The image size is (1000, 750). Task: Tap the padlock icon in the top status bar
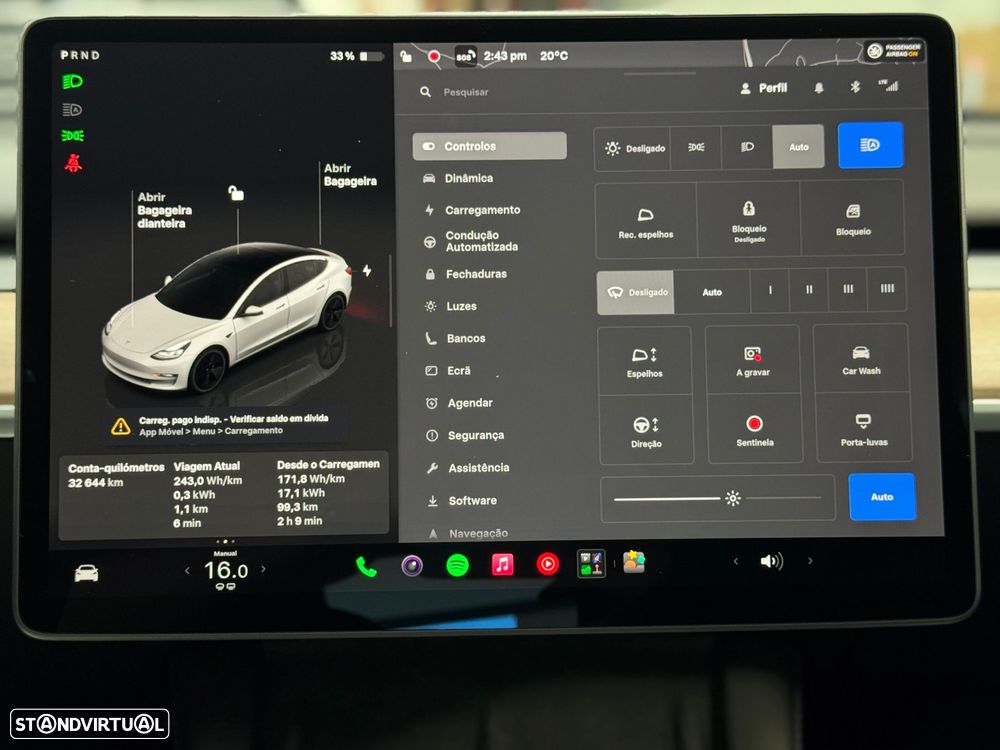406,57
